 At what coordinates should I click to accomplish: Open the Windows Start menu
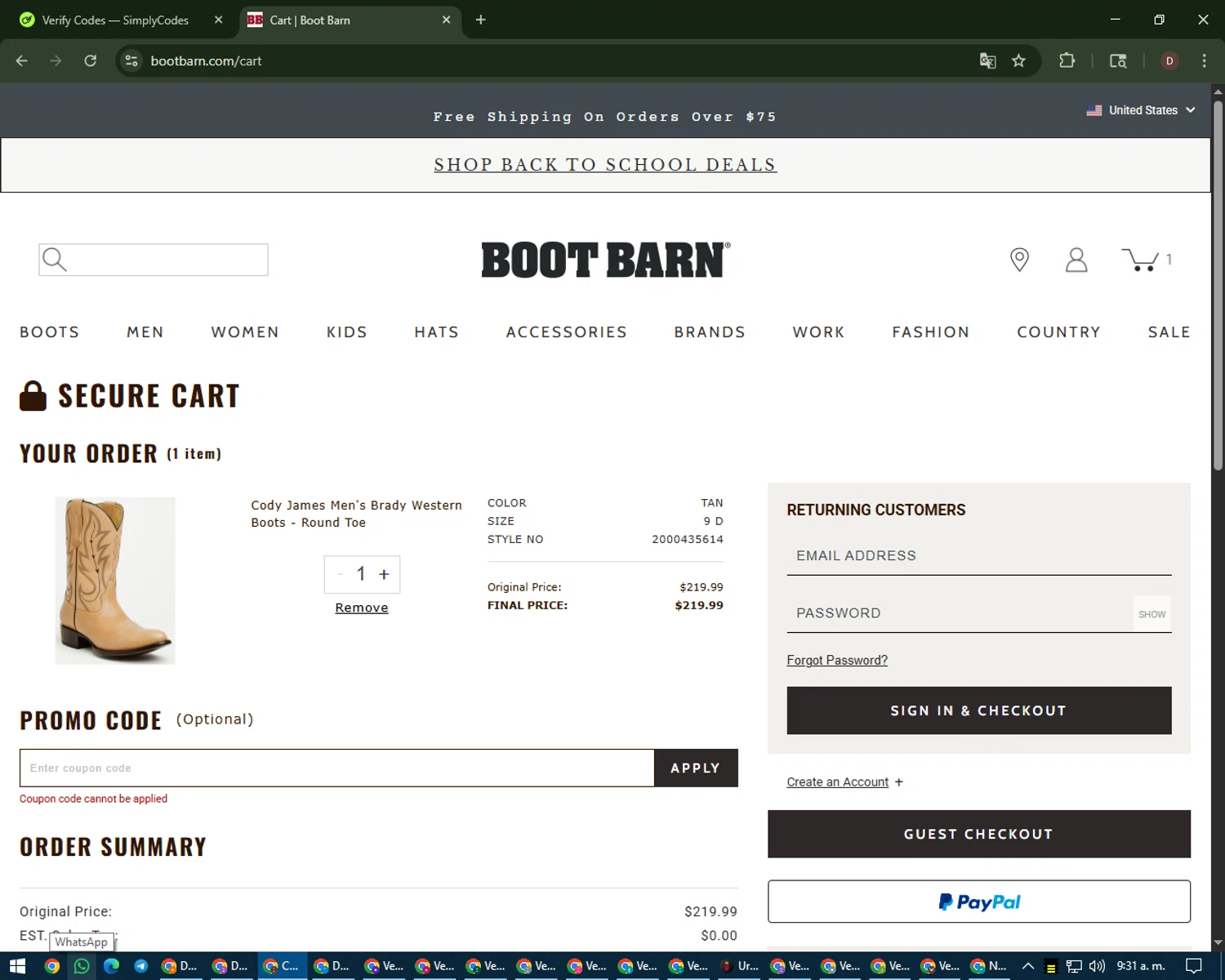(x=18, y=966)
